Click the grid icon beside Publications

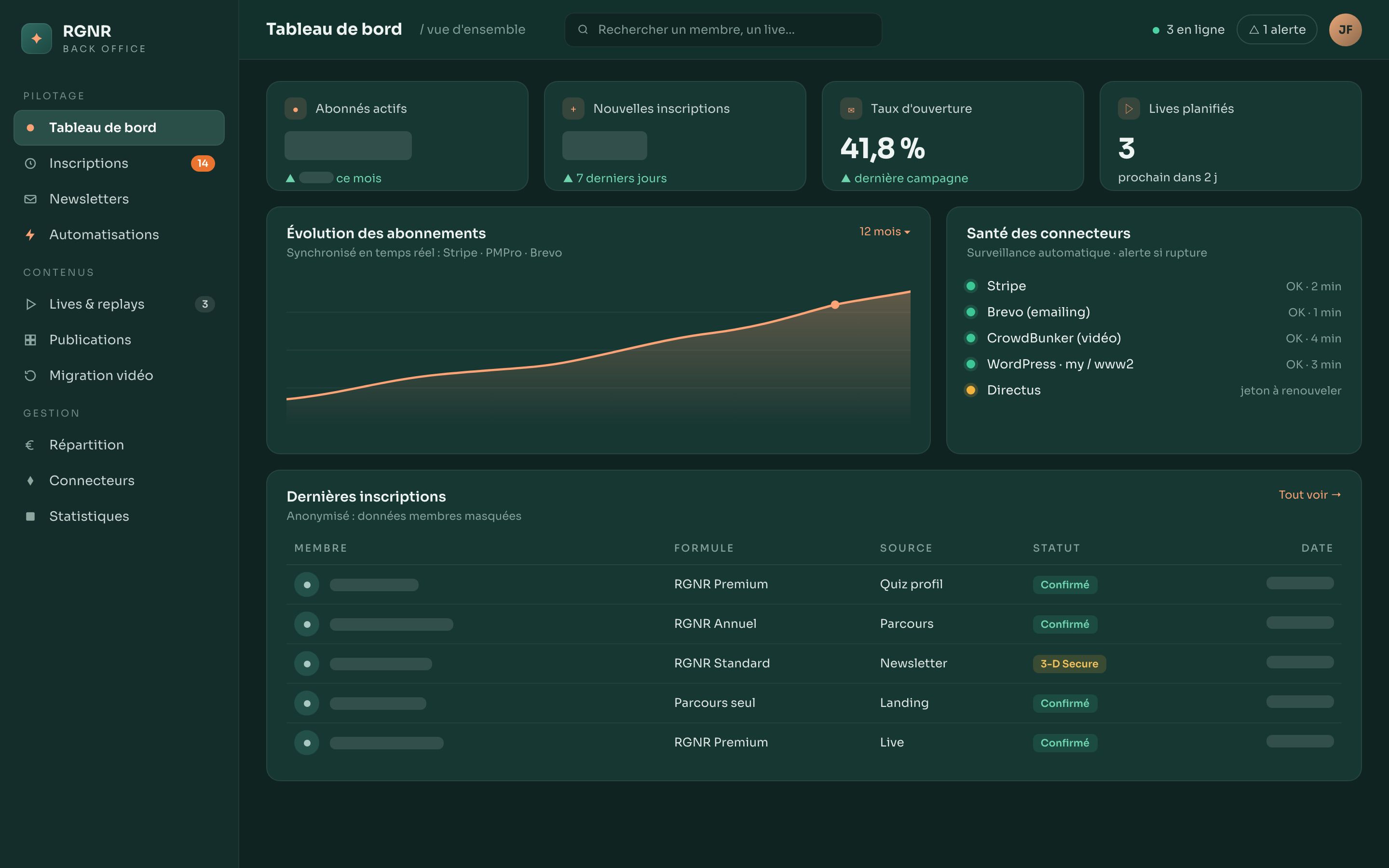pyautogui.click(x=30, y=340)
